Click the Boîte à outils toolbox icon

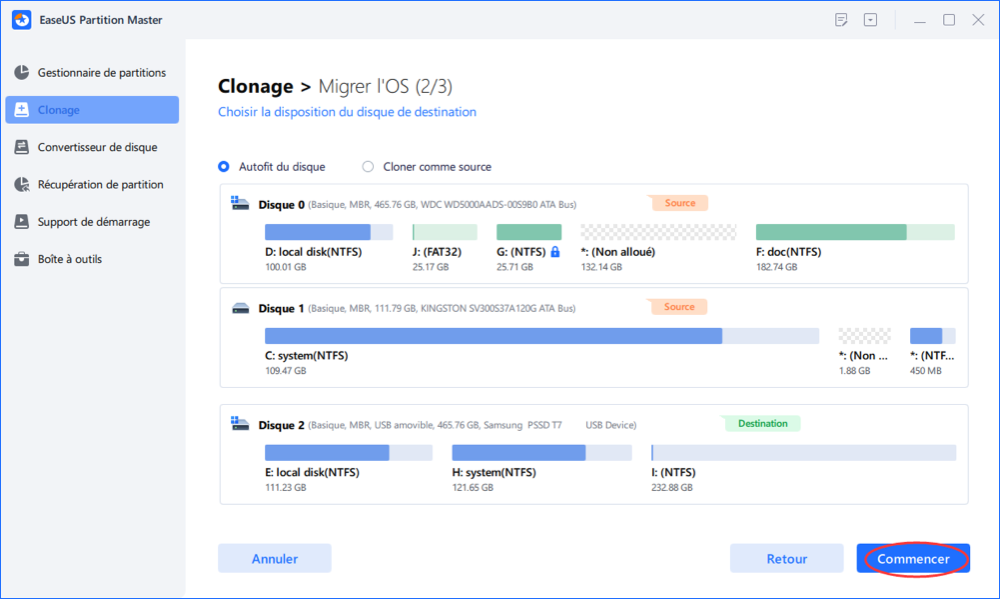click(x=21, y=260)
